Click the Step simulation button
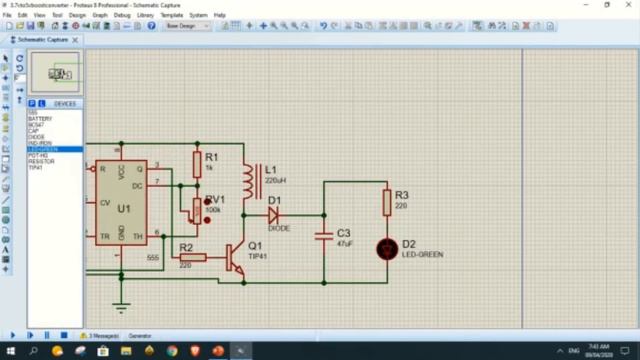This screenshot has height=360, width=640. click(x=30, y=335)
